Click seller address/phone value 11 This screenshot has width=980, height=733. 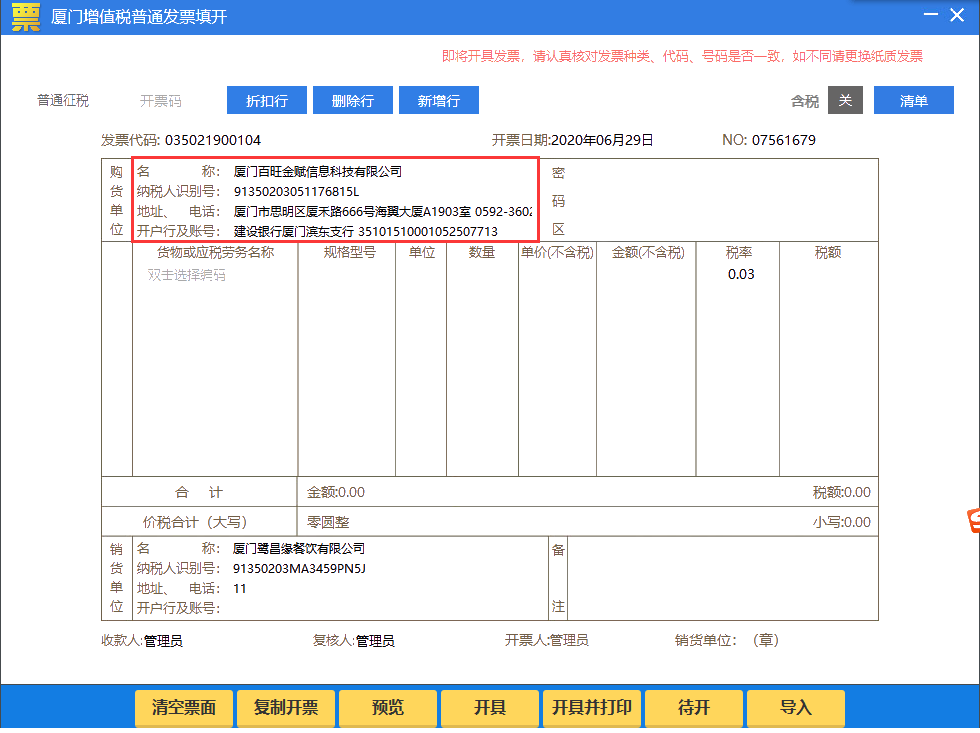(x=239, y=589)
